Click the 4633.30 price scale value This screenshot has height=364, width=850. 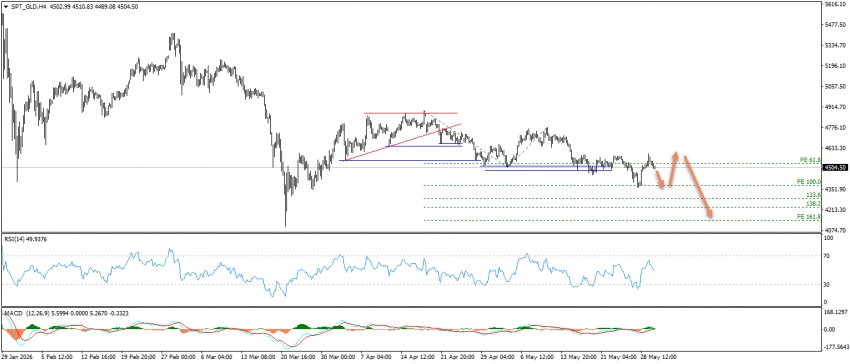(835, 148)
